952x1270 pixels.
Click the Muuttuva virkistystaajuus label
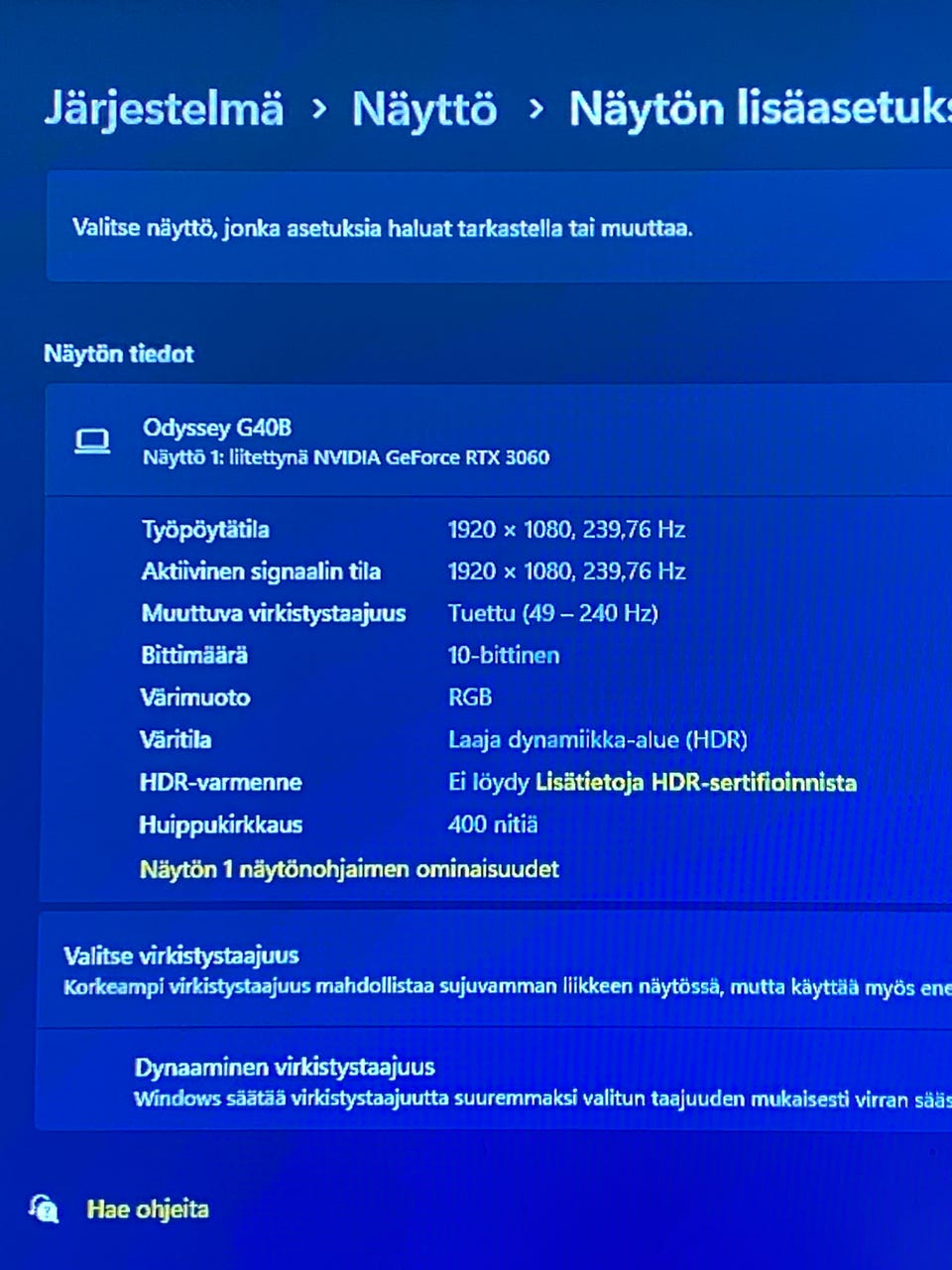(x=274, y=613)
